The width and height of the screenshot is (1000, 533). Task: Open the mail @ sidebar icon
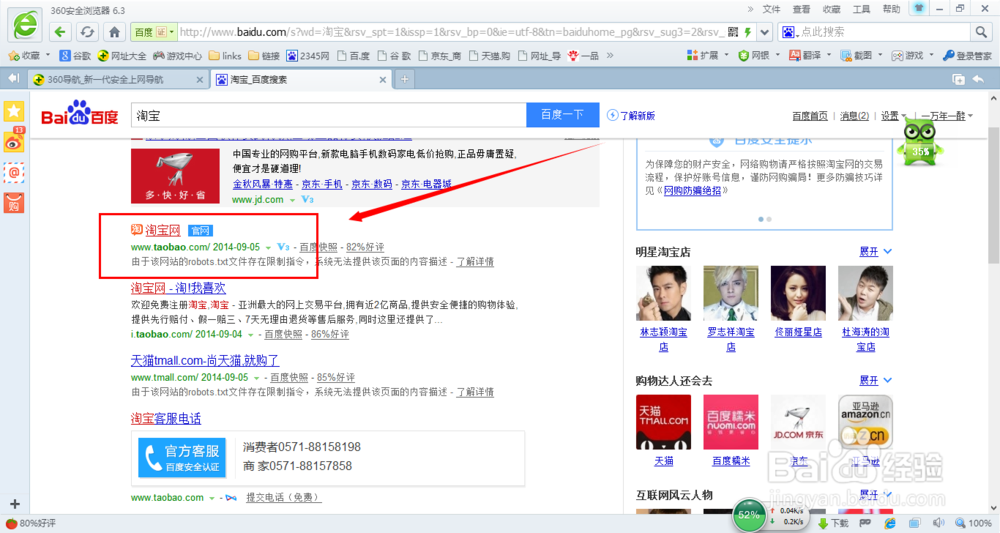pyautogui.click(x=14, y=172)
